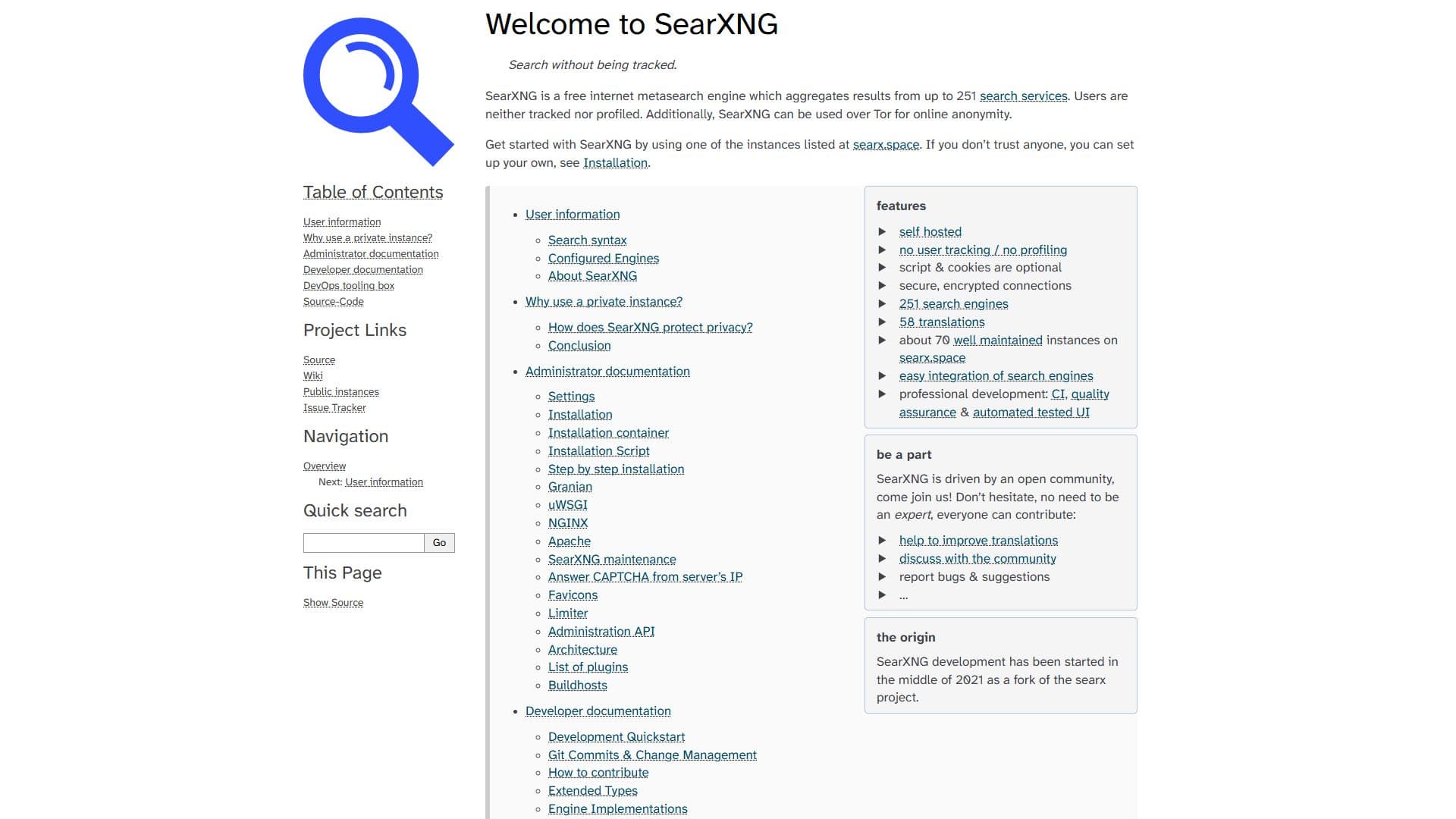Click the Go search button
The width and height of the screenshot is (1456, 819).
pyautogui.click(x=439, y=543)
